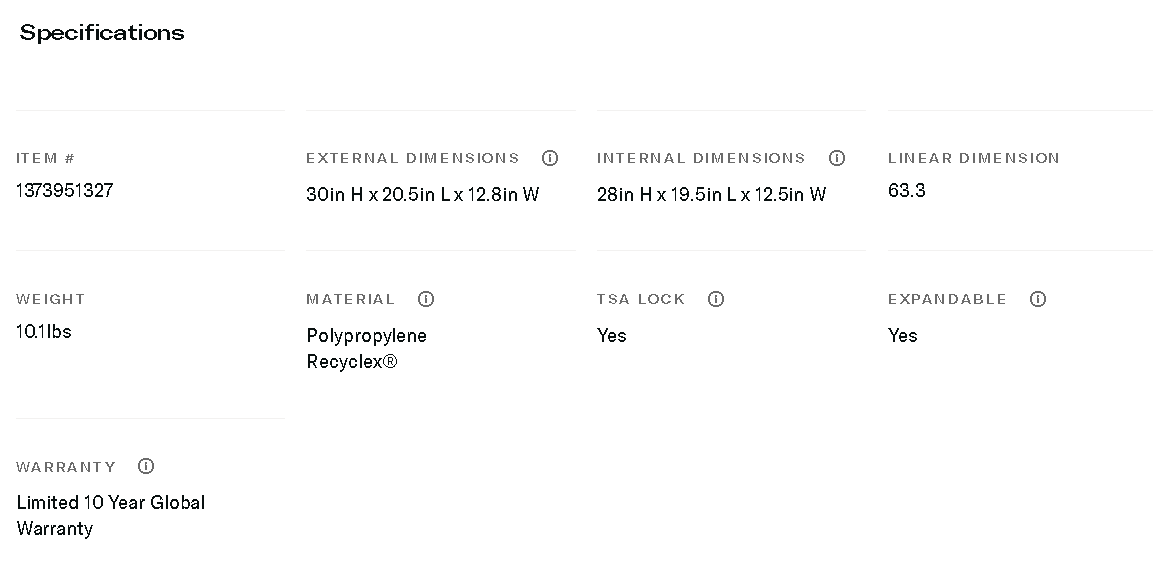Click the Limited 10 Year Global Warranty text
1153x564 pixels.
pyautogui.click(x=110, y=515)
